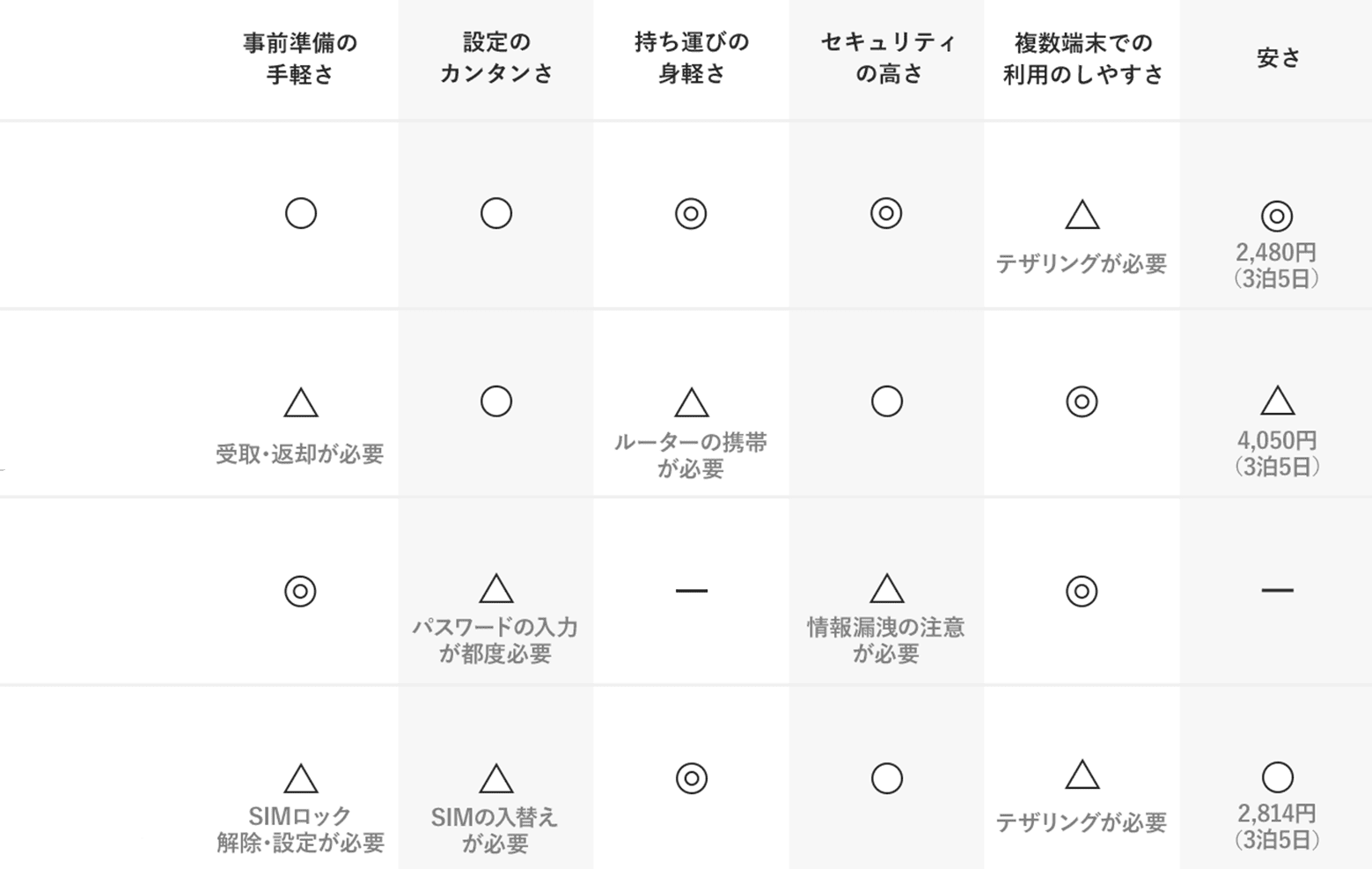1372x869 pixels.
Task: Click the triangle above 4,050円
Action: [1277, 401]
